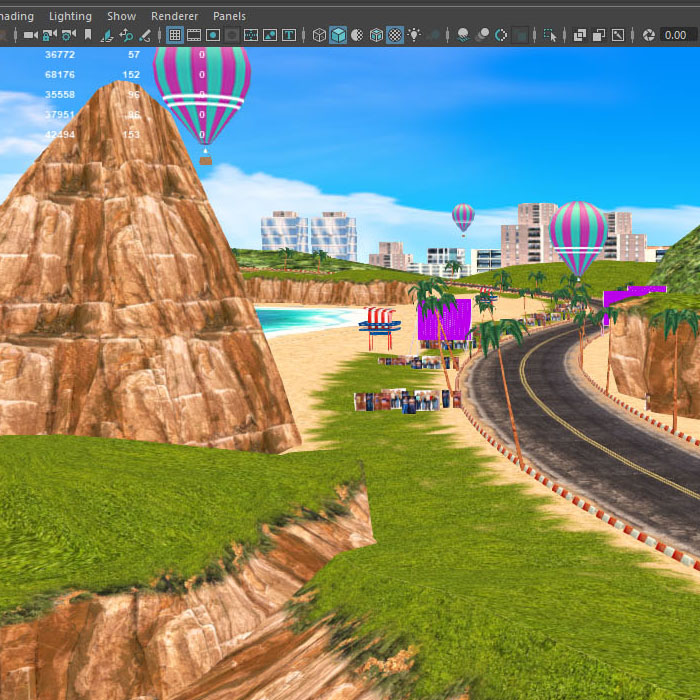Click the Isolate Select icon
The width and height of the screenshot is (700, 700).
tap(550, 35)
